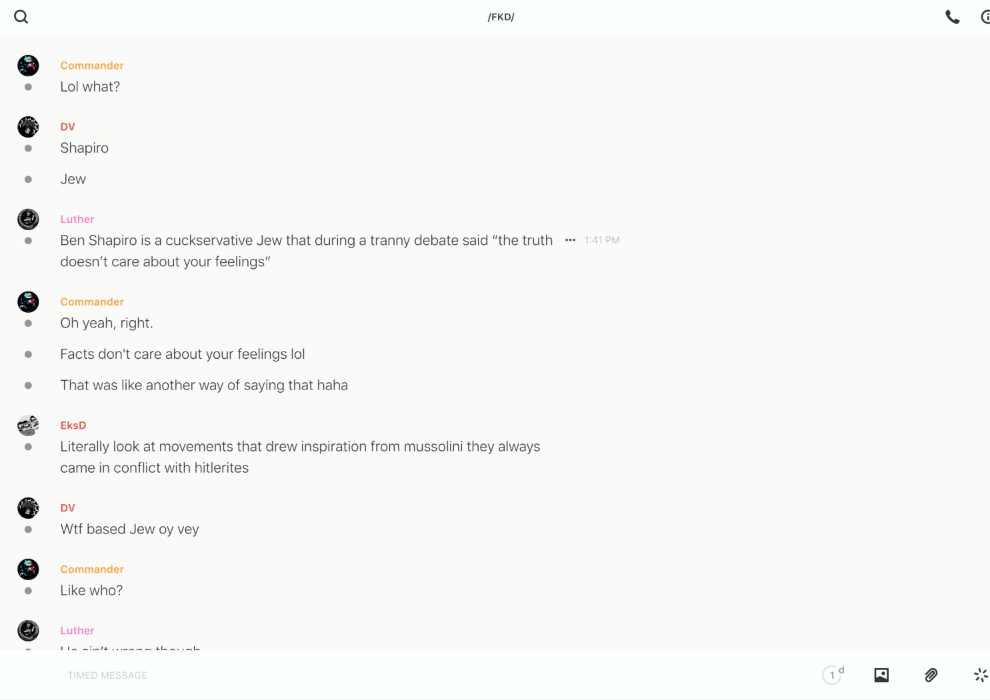Attach a file with paperclip icon
Viewport: 990px width, 700px height.
pyautogui.click(x=931, y=675)
